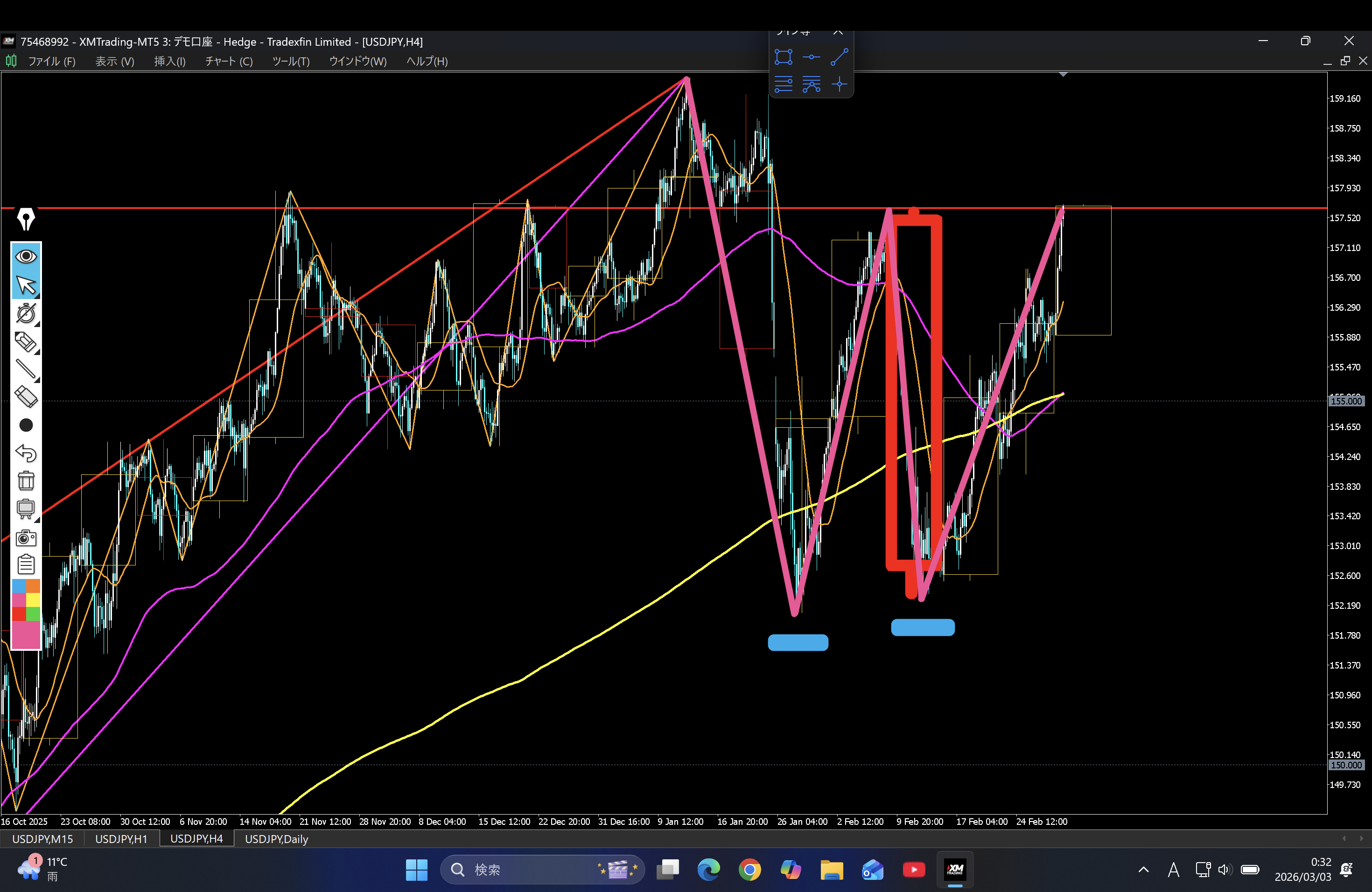Toggle the crossed-out stopwatch timer tool
1372x892 pixels.
tap(26, 313)
